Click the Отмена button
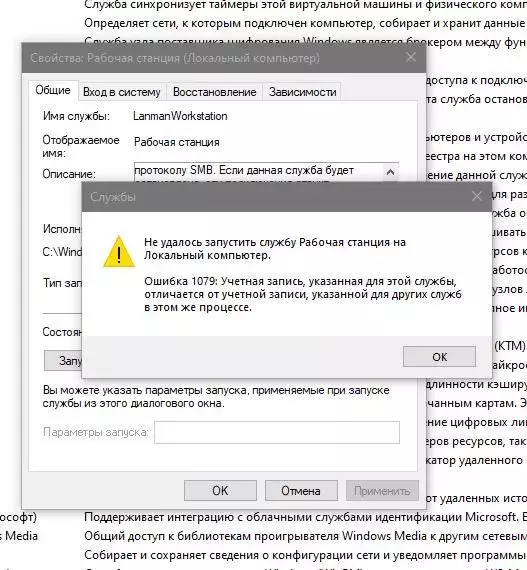This screenshot has height=570, width=527. coord(301,490)
